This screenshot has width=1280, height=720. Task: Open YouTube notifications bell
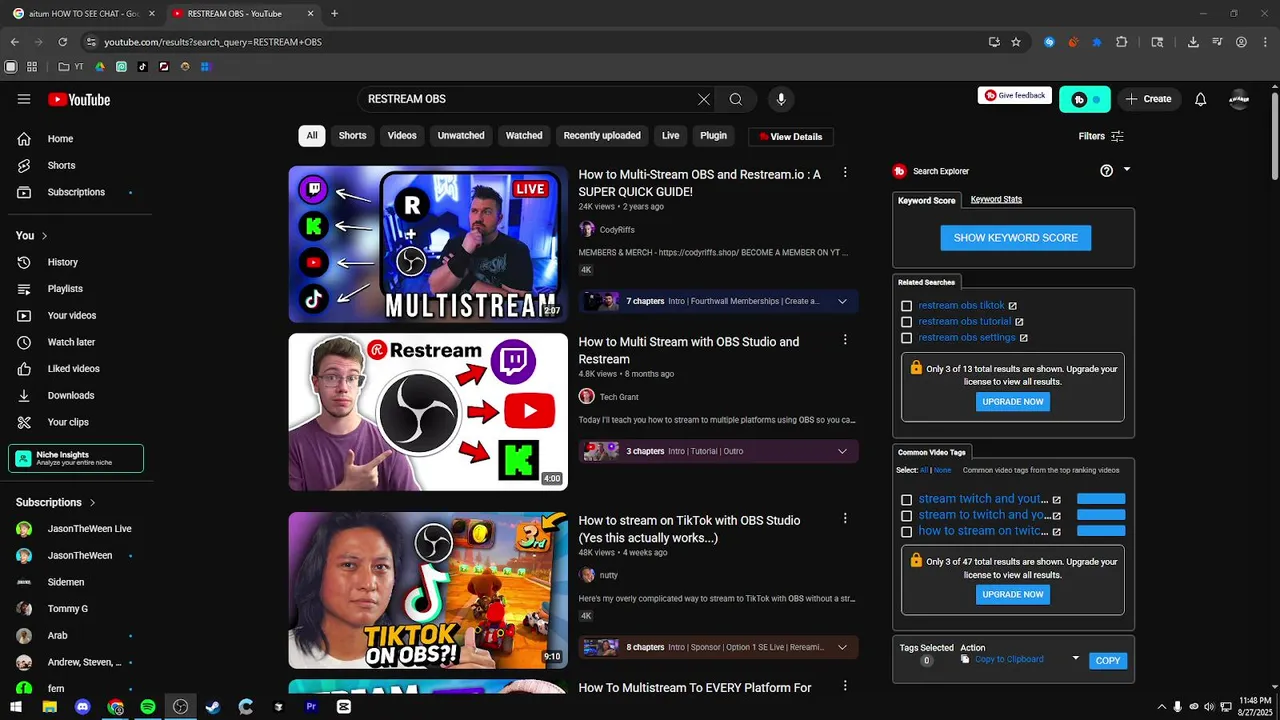pos(1201,99)
